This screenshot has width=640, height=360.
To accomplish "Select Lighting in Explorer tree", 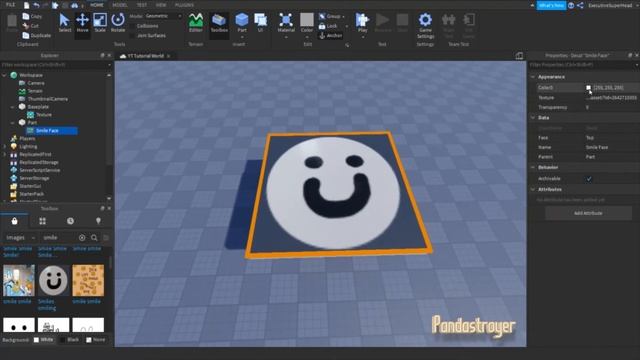I will (28, 147).
